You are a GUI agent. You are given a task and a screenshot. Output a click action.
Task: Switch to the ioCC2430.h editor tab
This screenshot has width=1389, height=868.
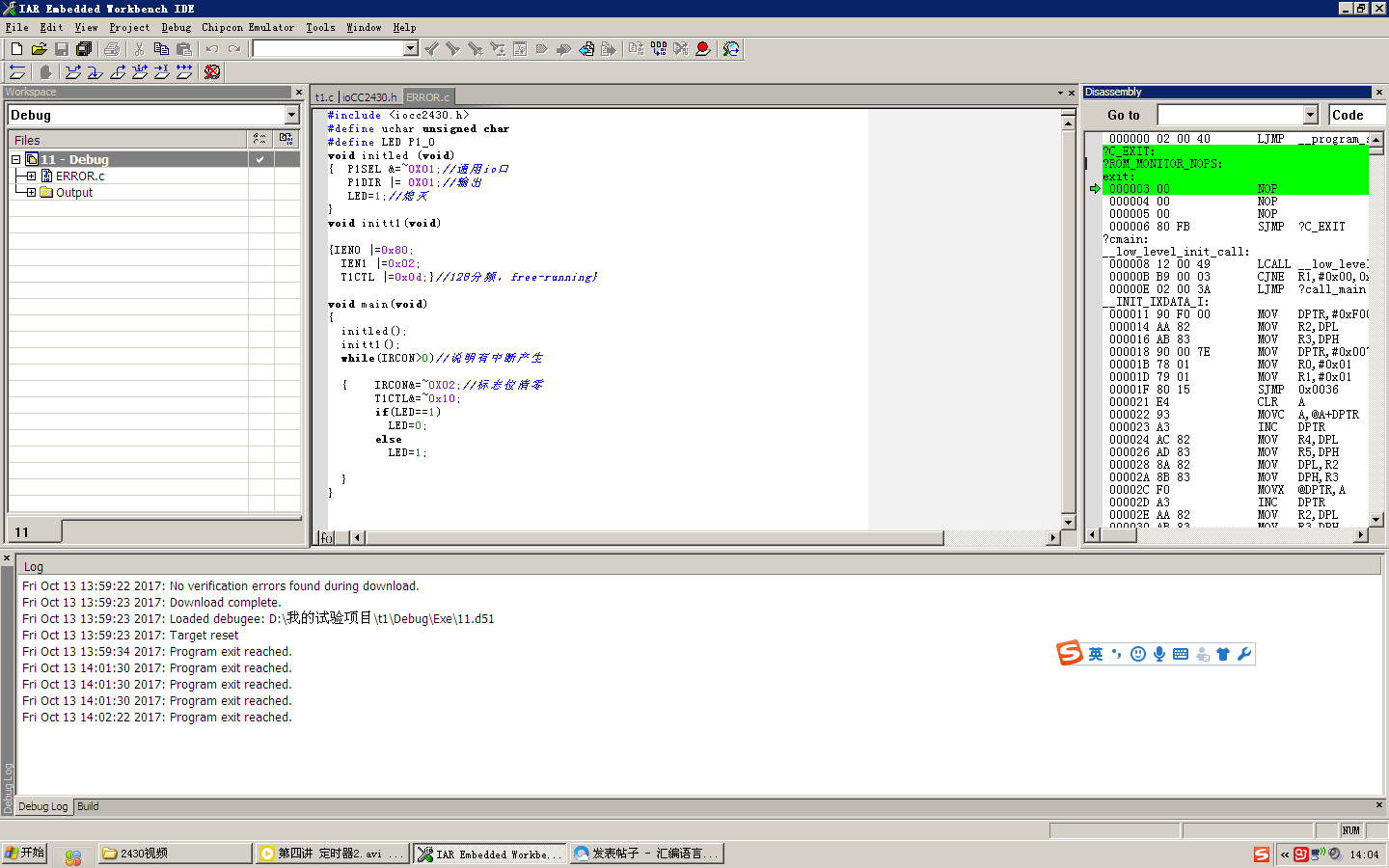pos(369,97)
